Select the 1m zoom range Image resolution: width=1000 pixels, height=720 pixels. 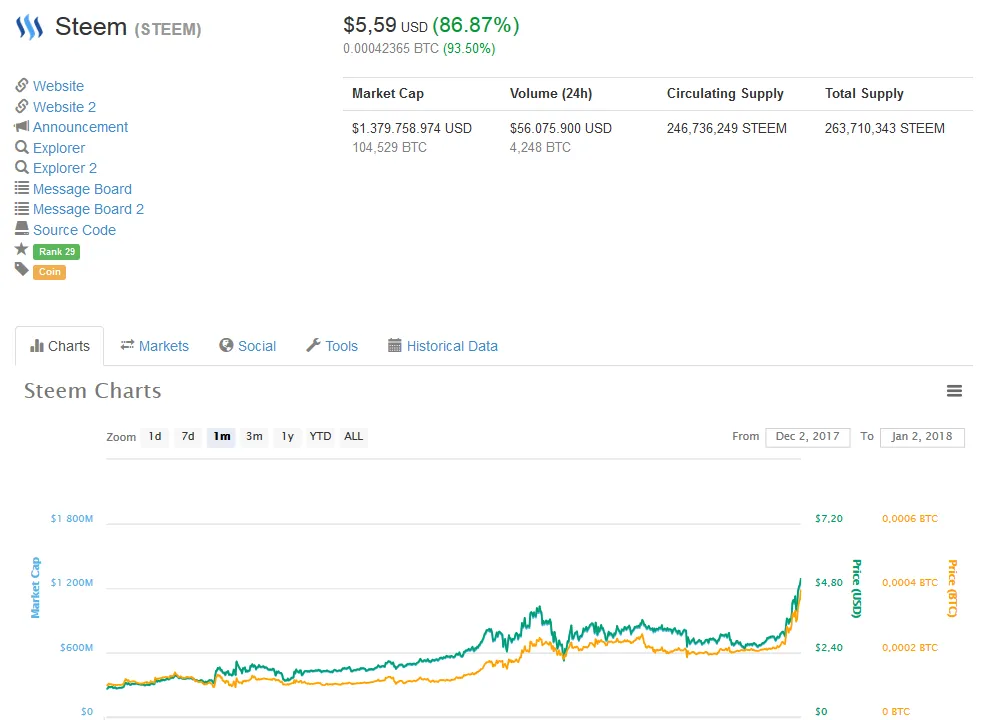coord(221,437)
